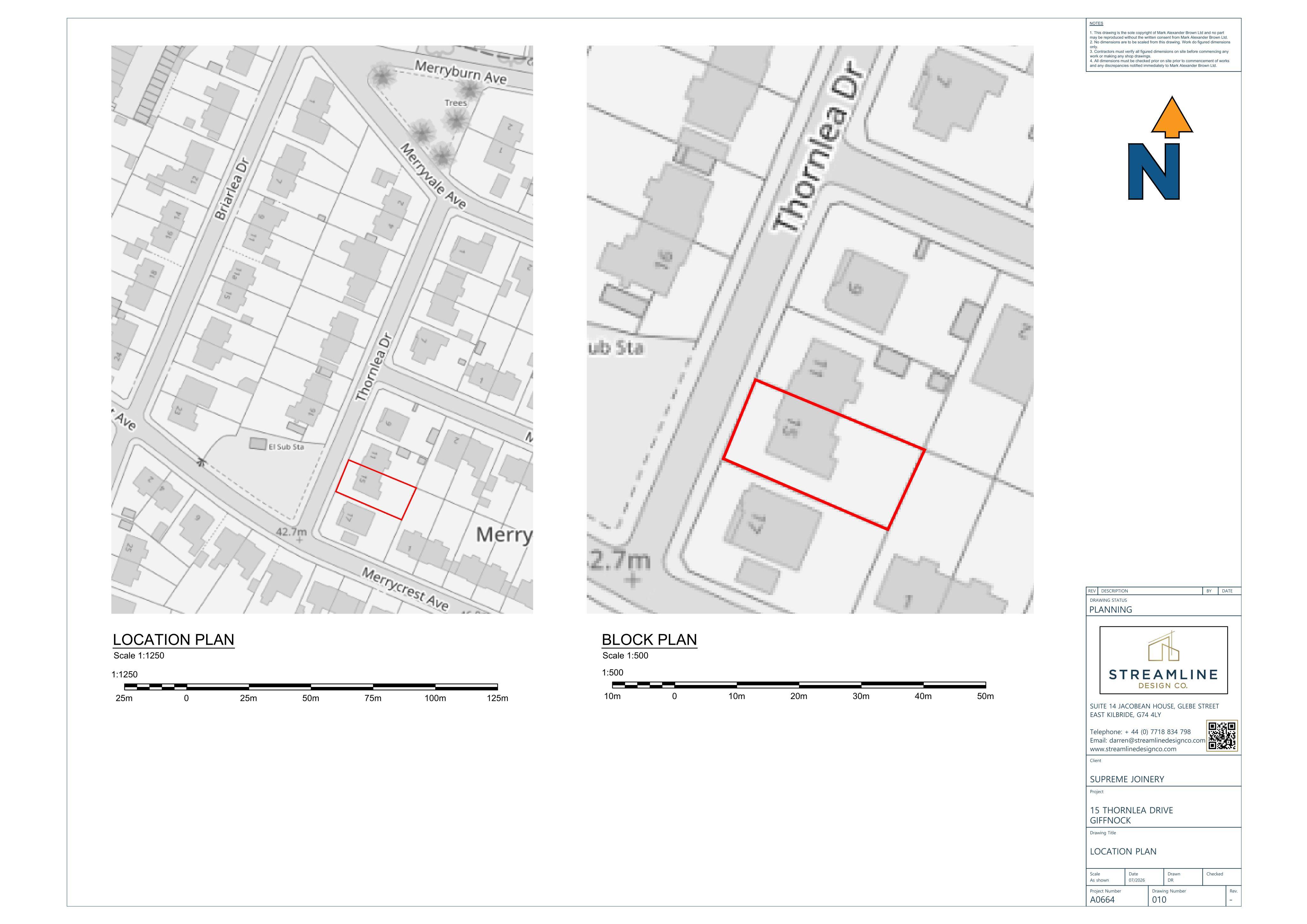The width and height of the screenshot is (1307, 924).
Task: Click the 'Briarlea Dr' street label
Action: tap(232, 189)
